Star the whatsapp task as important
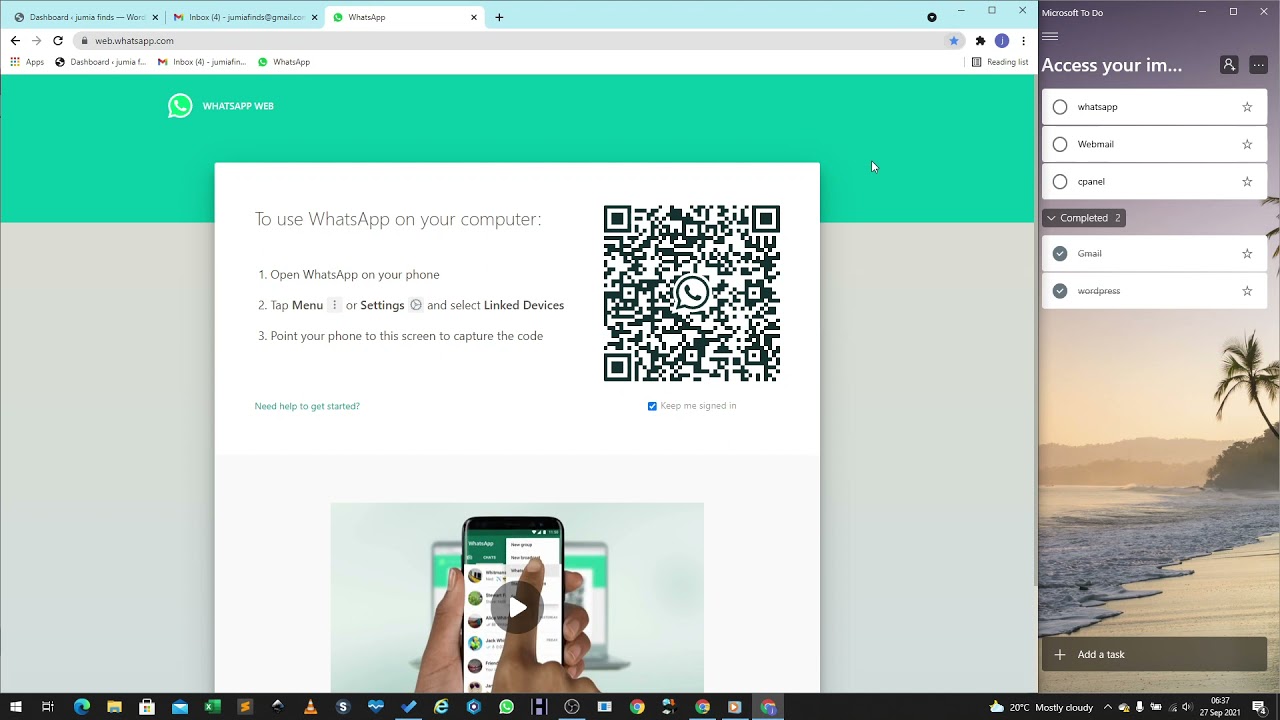The image size is (1280, 720). 1247,107
